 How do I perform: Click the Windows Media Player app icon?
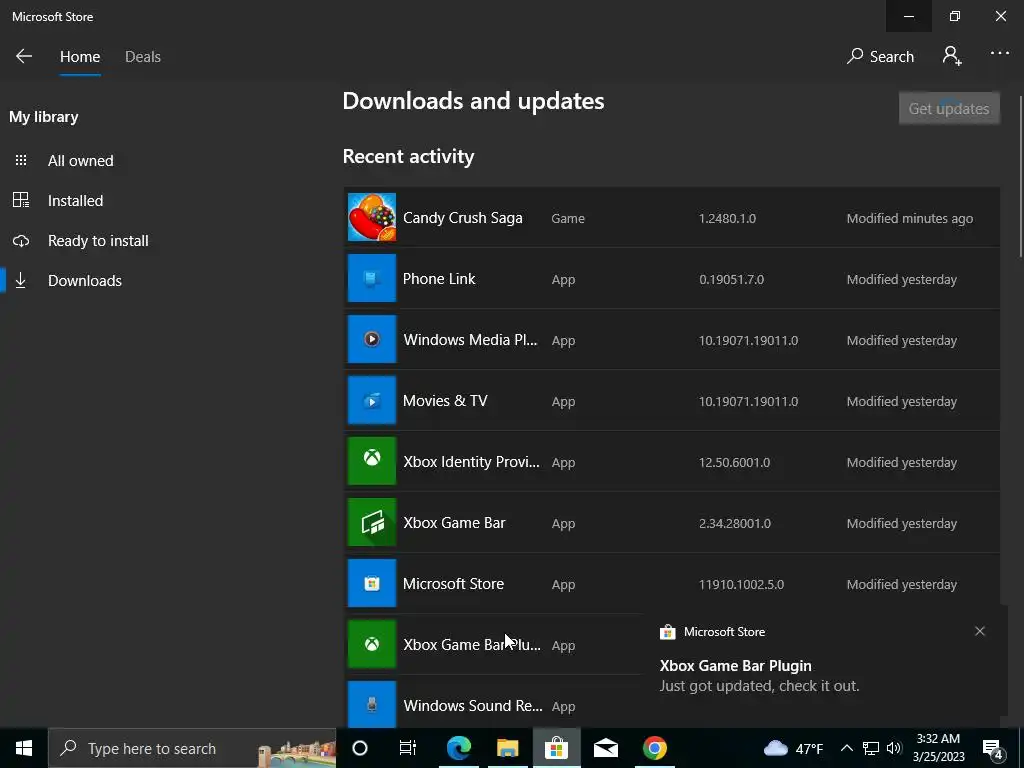pos(372,339)
